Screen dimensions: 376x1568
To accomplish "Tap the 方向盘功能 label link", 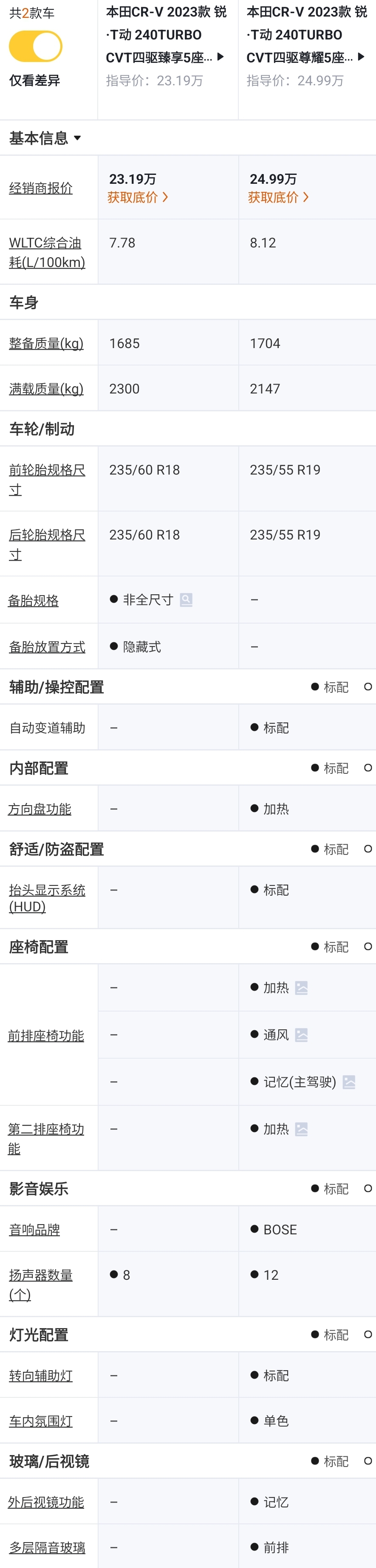I will [x=40, y=809].
